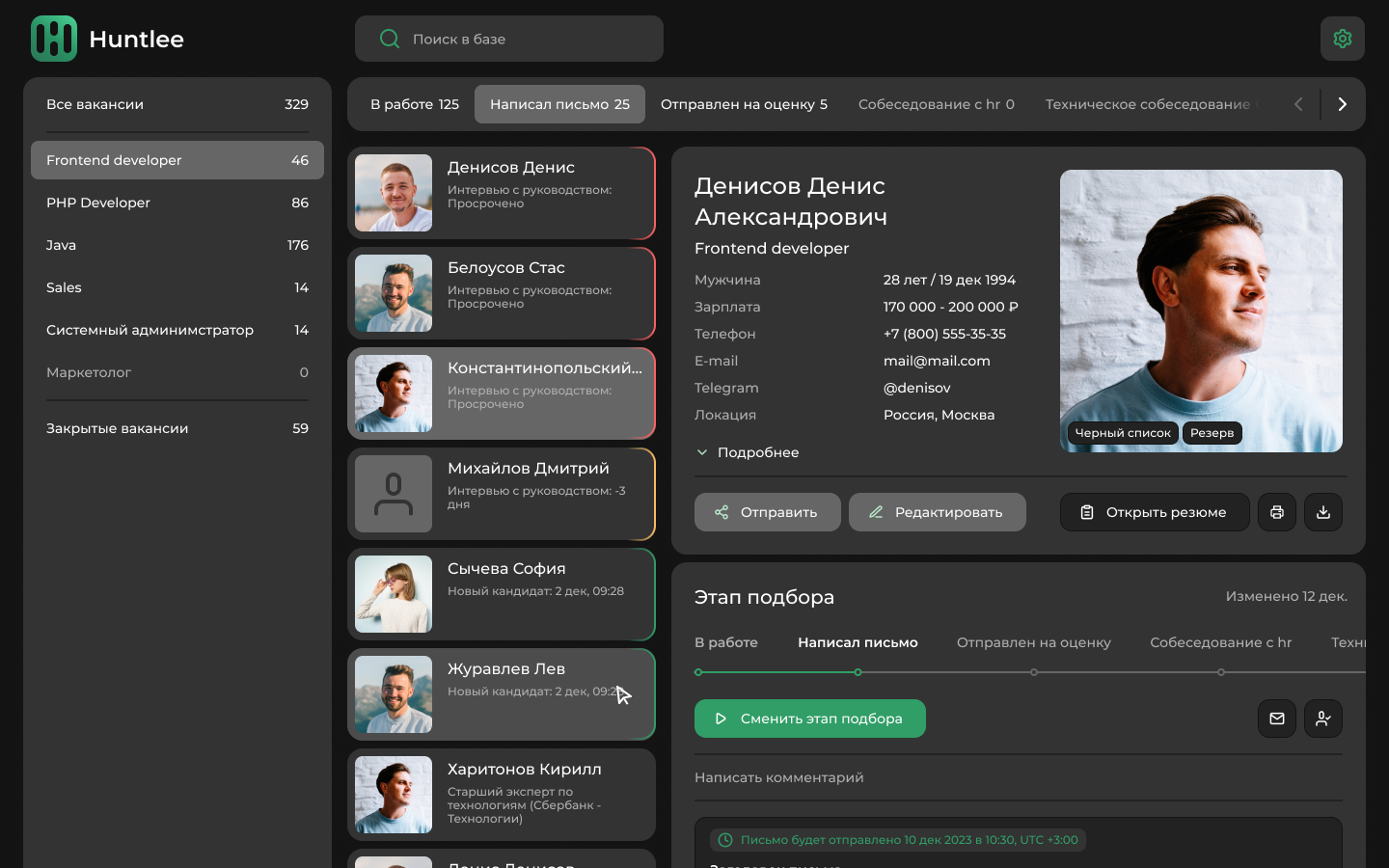1389x868 pixels.
Task: Click Сычева София's photo thumbnail
Action: 394,594
